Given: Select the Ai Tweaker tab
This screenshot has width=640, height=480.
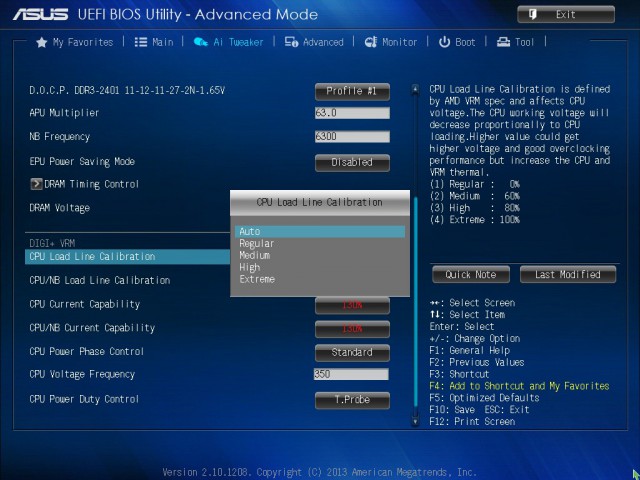Looking at the screenshot, I should (228, 42).
